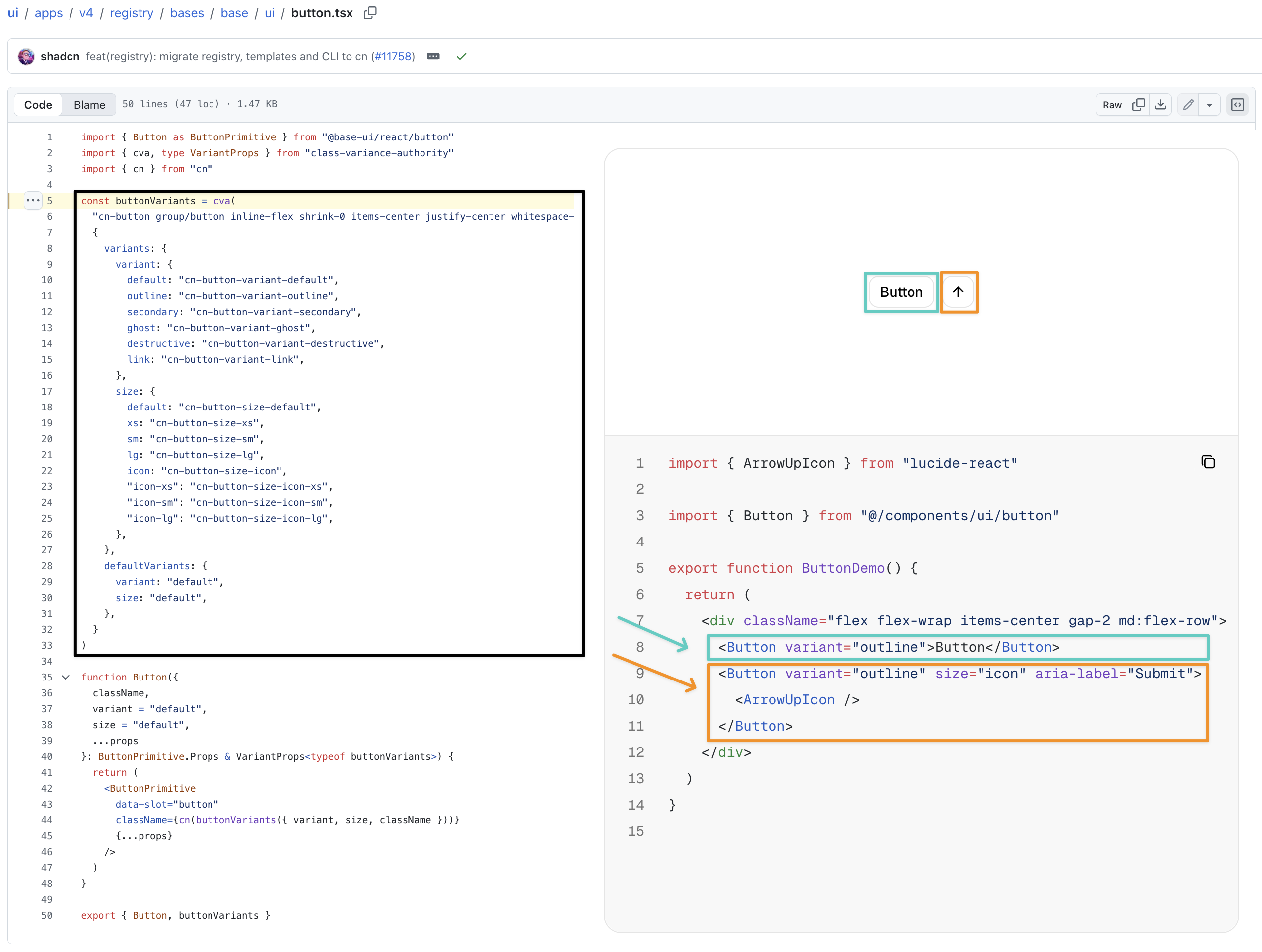Click "cn-button-variant-outline" string on line 11
Screen dimensions: 1262x952
pos(256,295)
